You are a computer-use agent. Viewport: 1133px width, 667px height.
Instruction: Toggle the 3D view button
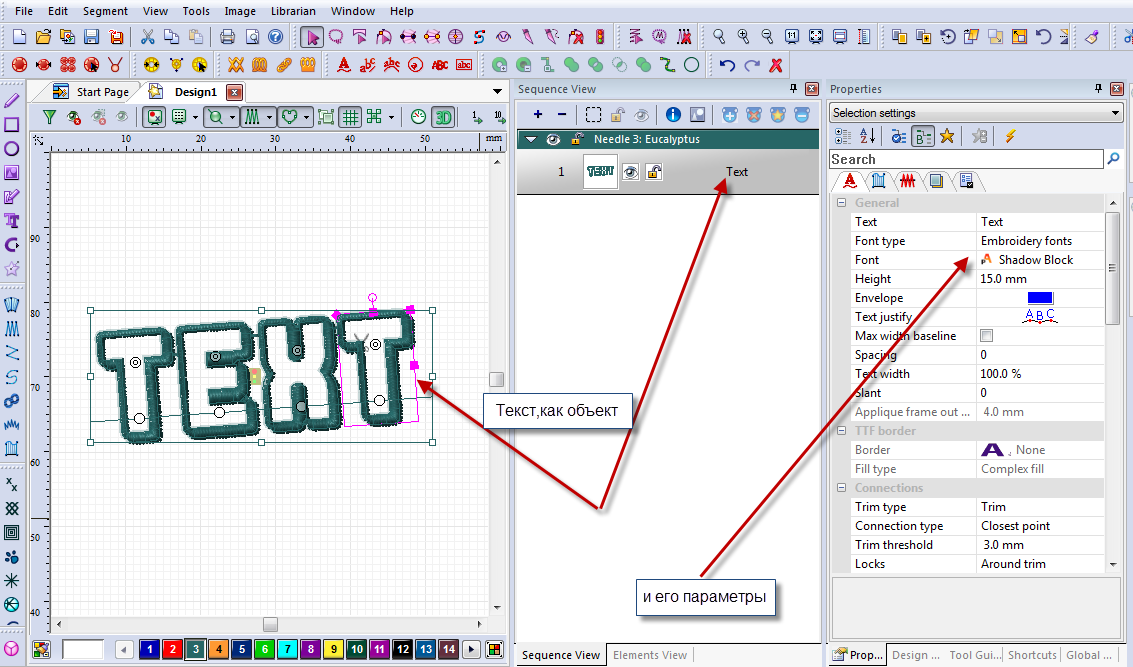coord(443,117)
